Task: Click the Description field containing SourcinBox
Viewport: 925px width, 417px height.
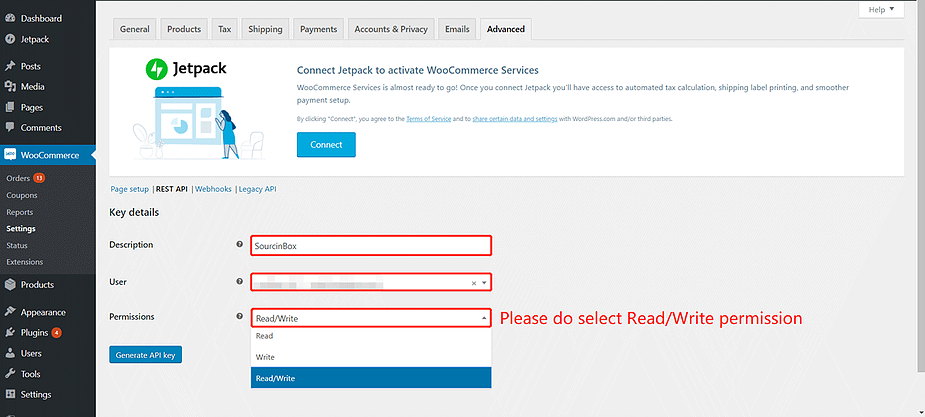Action: [371, 246]
